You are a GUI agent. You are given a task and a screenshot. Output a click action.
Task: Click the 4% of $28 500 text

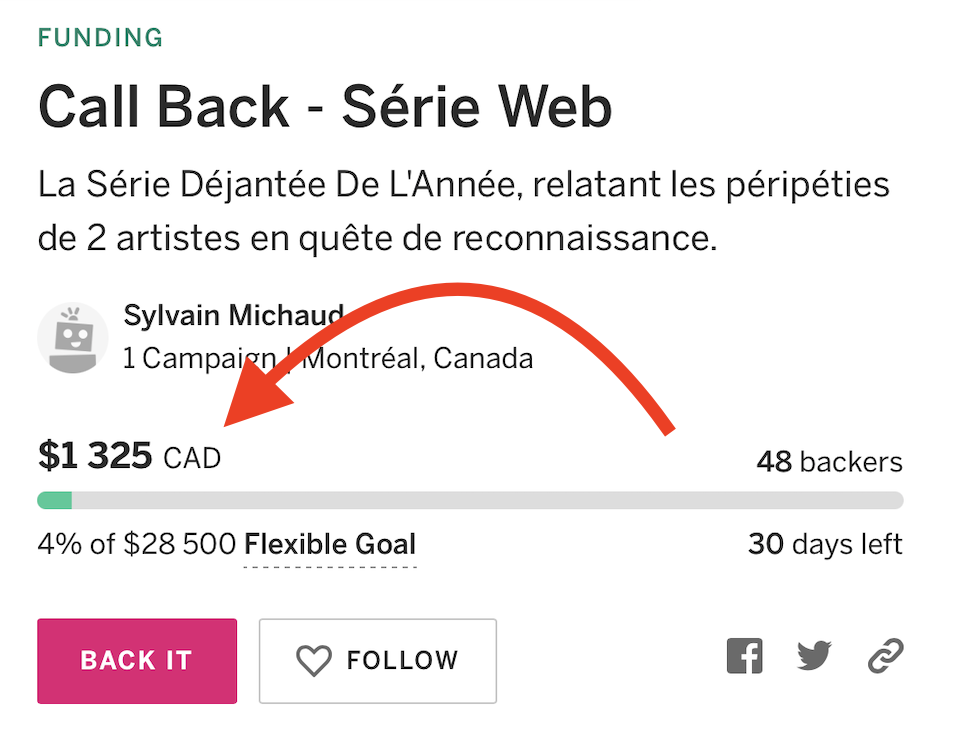coord(137,544)
